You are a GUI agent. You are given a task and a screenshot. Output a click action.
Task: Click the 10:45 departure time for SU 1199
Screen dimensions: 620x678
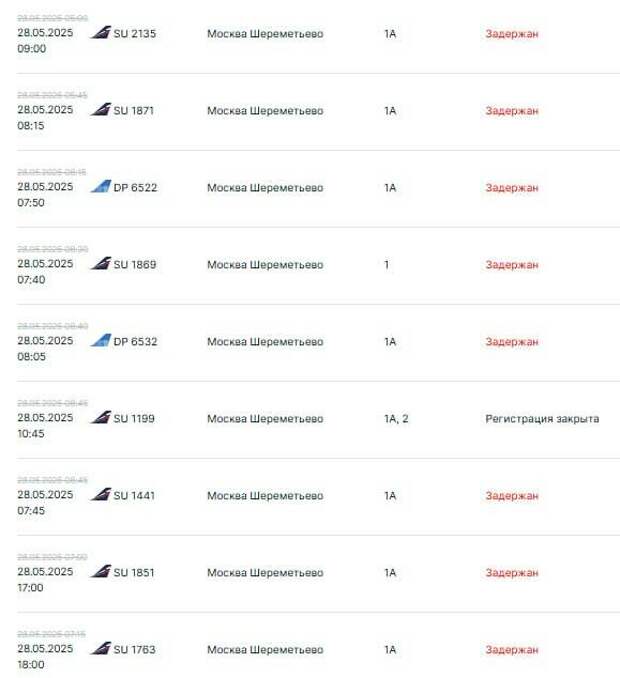31,433
